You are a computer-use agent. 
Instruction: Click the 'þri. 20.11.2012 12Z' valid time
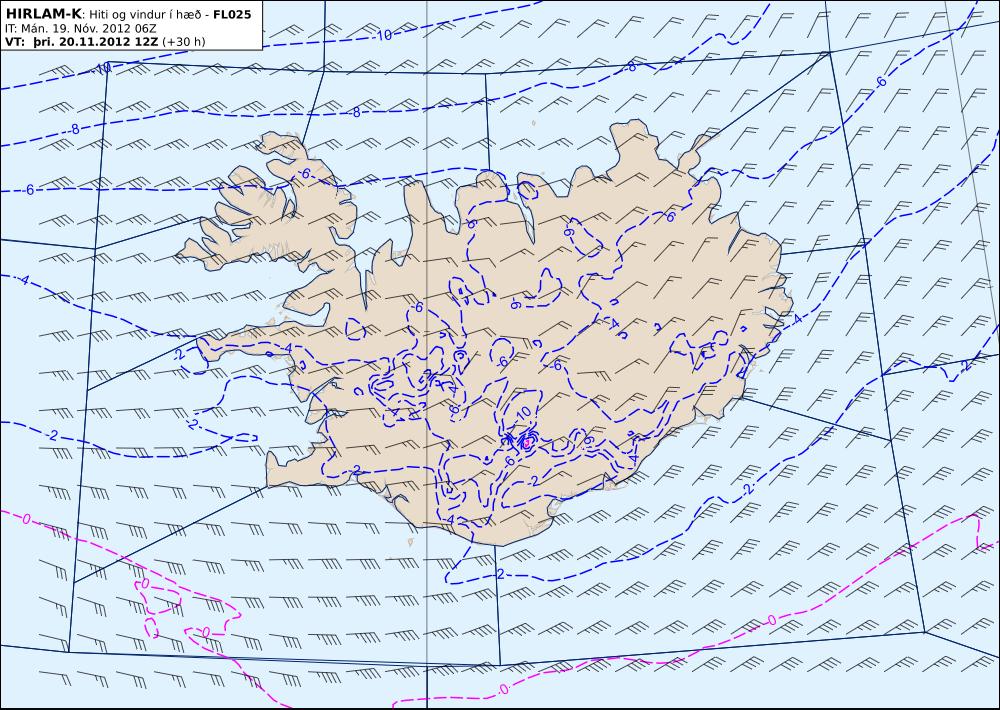click(x=96, y=42)
